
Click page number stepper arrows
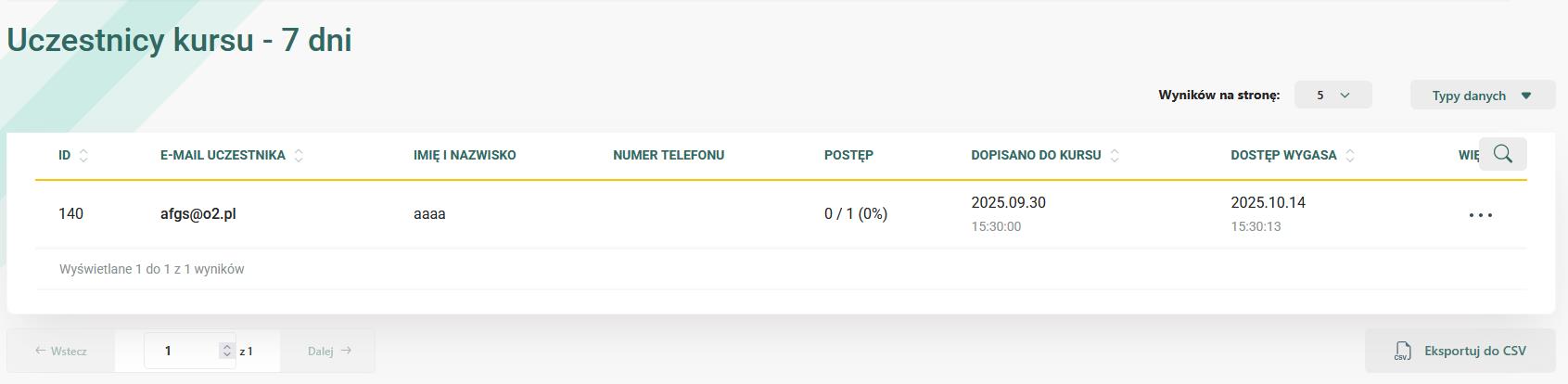click(226, 351)
